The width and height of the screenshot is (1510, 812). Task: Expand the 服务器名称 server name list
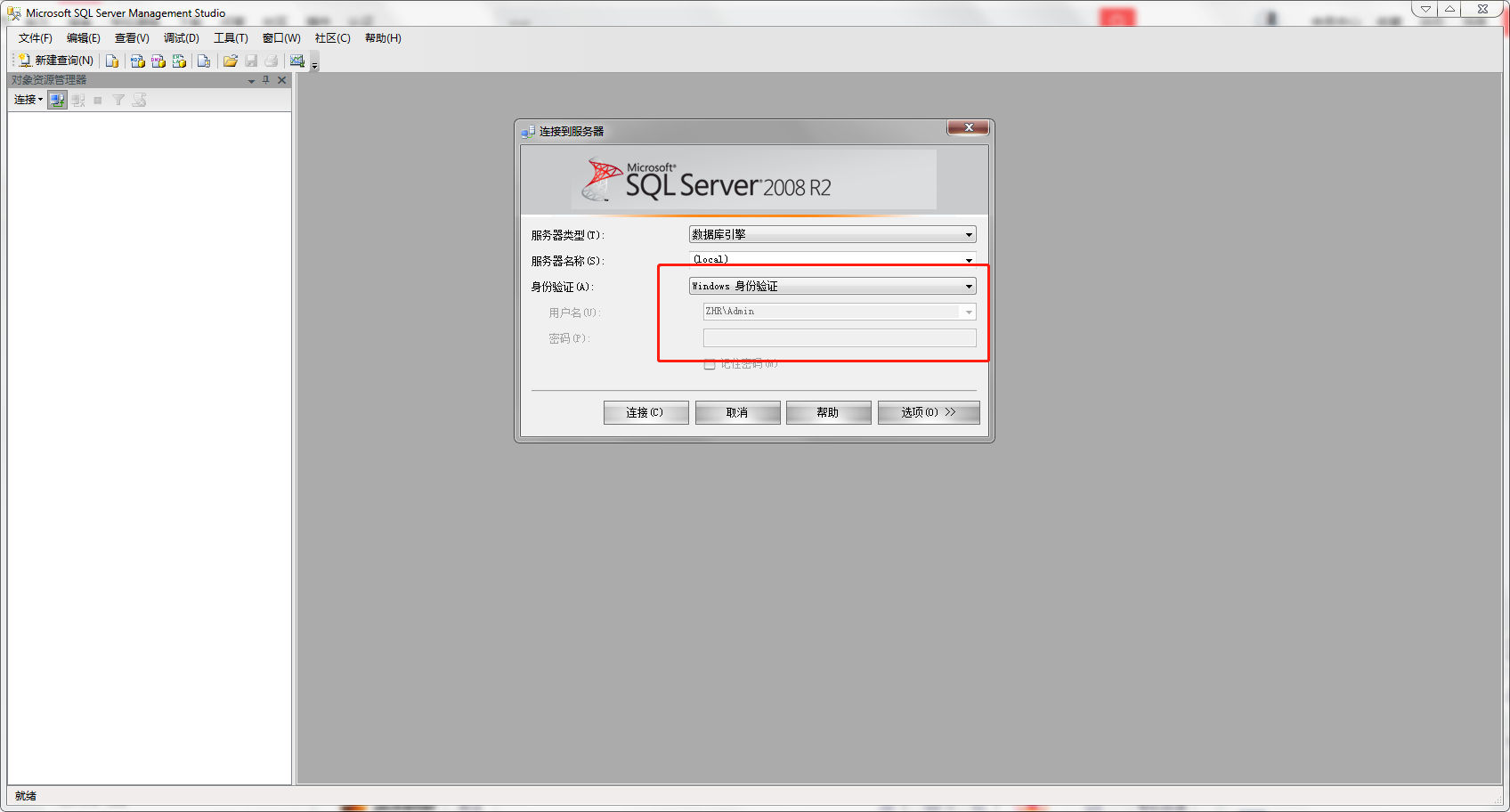pos(969,259)
